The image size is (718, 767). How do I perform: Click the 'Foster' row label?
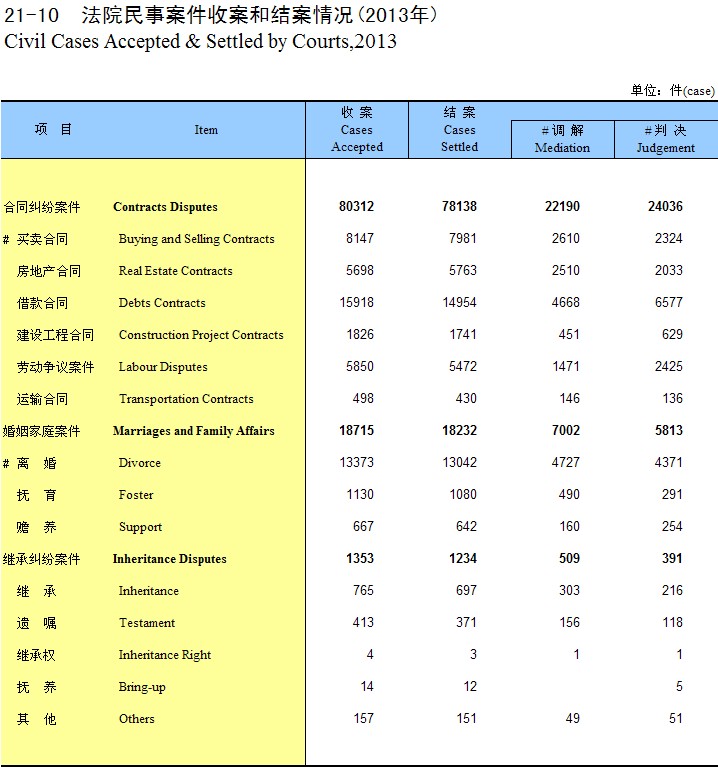point(136,495)
